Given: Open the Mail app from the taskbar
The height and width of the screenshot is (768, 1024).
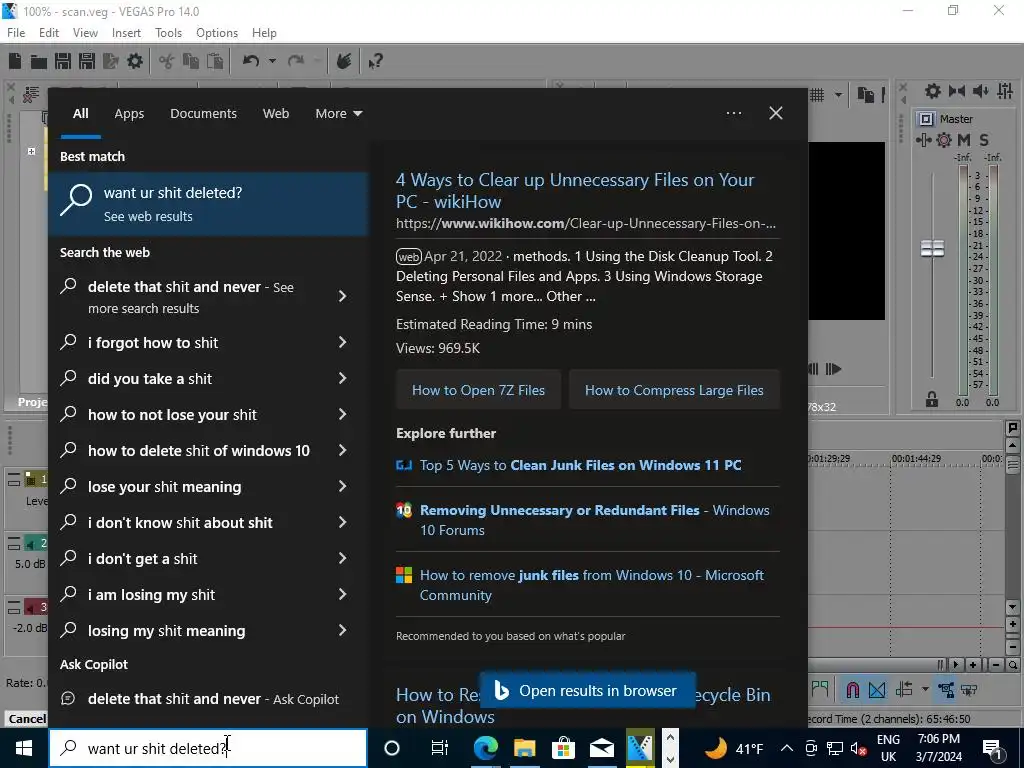Looking at the screenshot, I should point(601,748).
